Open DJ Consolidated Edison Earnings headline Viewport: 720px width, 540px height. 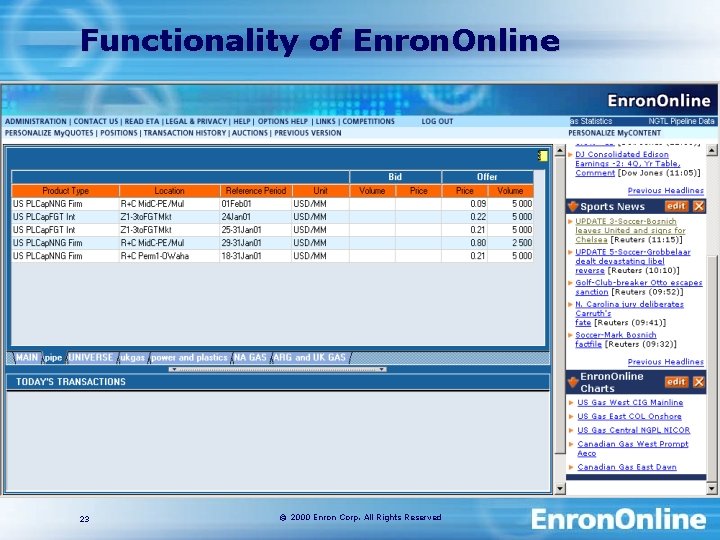click(627, 163)
